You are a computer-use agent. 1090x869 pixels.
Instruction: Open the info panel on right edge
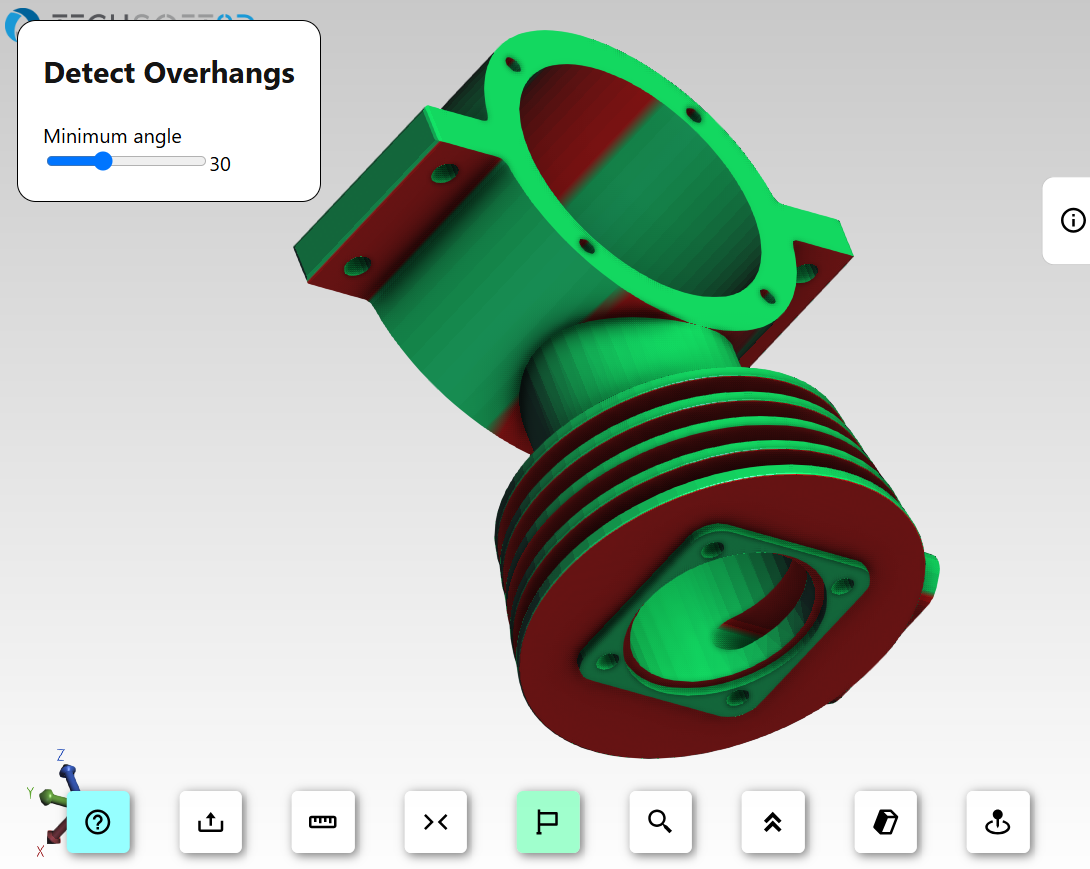[x=1072, y=221]
